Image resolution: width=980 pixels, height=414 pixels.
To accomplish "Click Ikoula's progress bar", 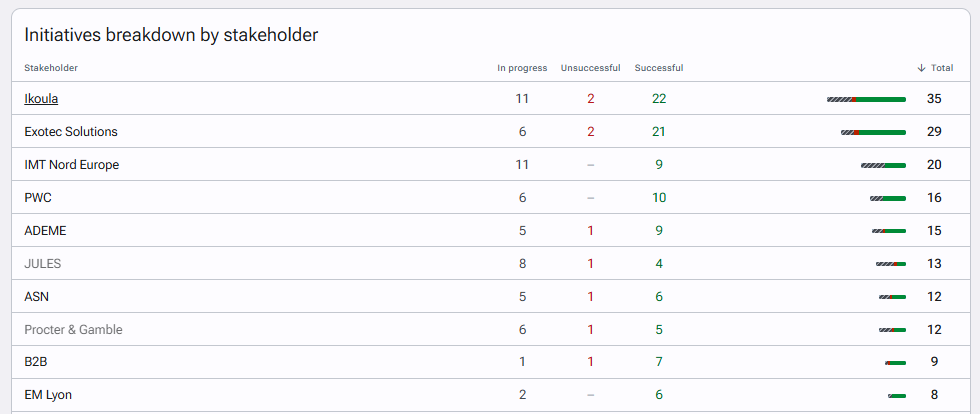I will click(x=866, y=99).
